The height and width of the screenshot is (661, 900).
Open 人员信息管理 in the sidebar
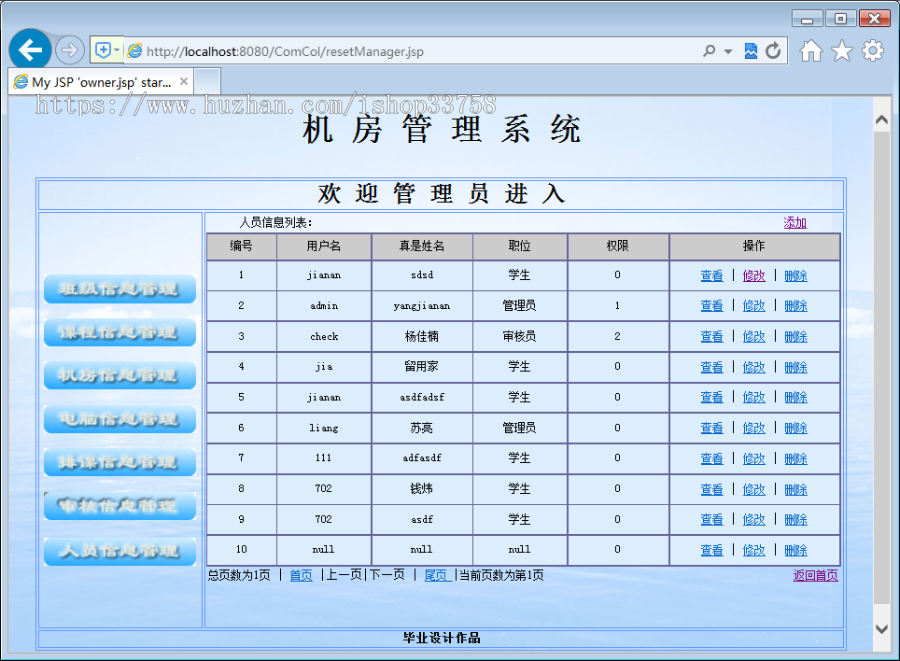tap(119, 551)
